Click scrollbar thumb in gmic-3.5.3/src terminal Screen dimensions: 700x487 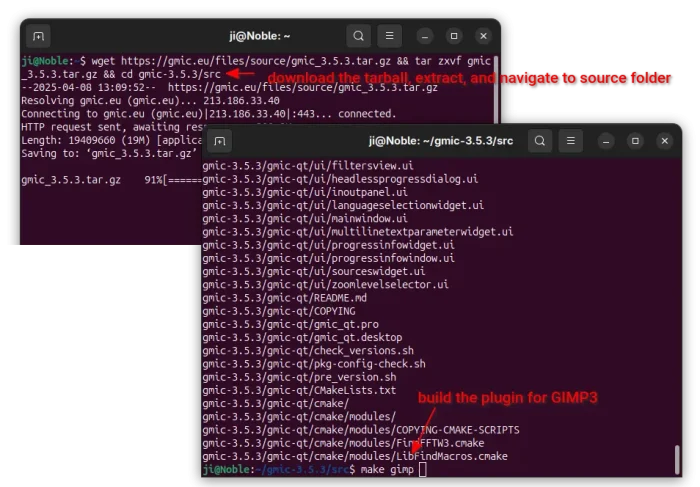(x=677, y=458)
